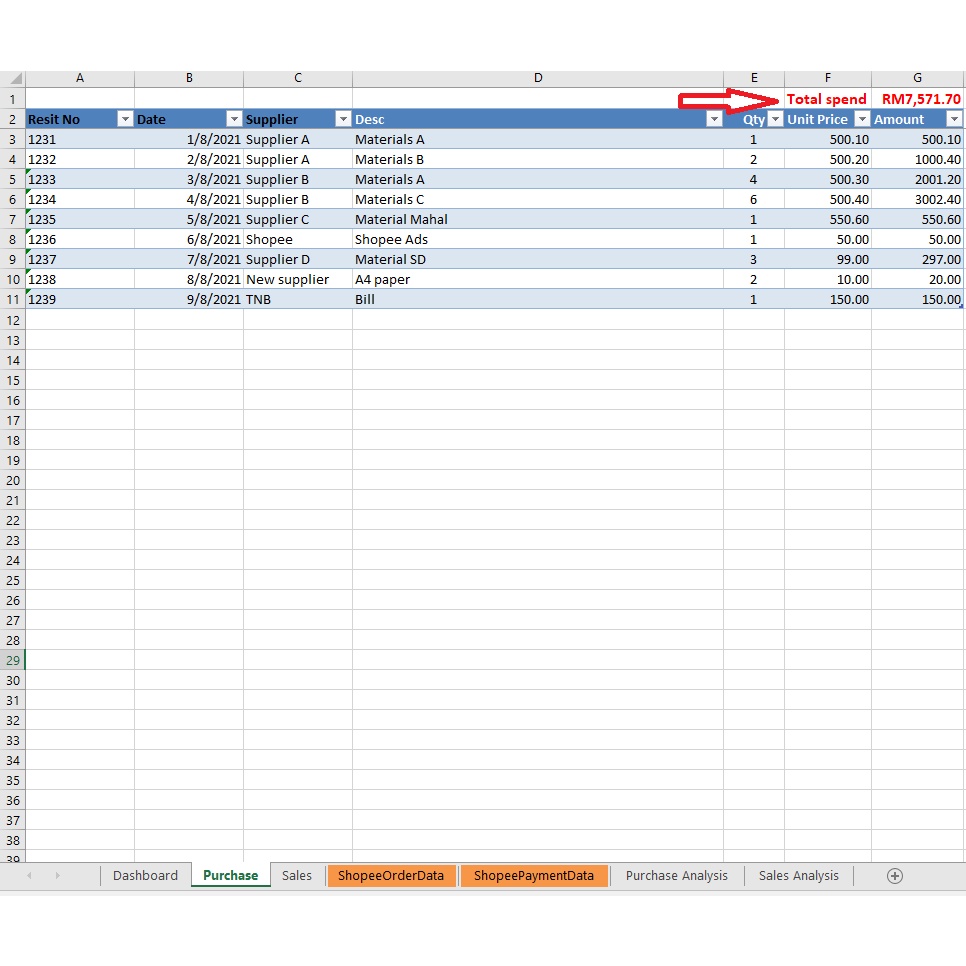
Task: Switch to the Sales sheet tab
Action: (x=297, y=876)
